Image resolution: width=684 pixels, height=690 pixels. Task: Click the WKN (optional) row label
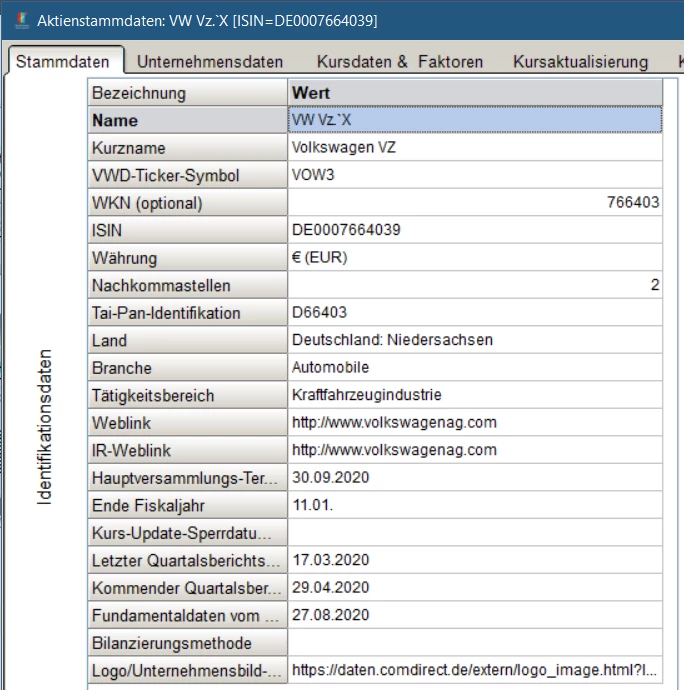pos(188,203)
